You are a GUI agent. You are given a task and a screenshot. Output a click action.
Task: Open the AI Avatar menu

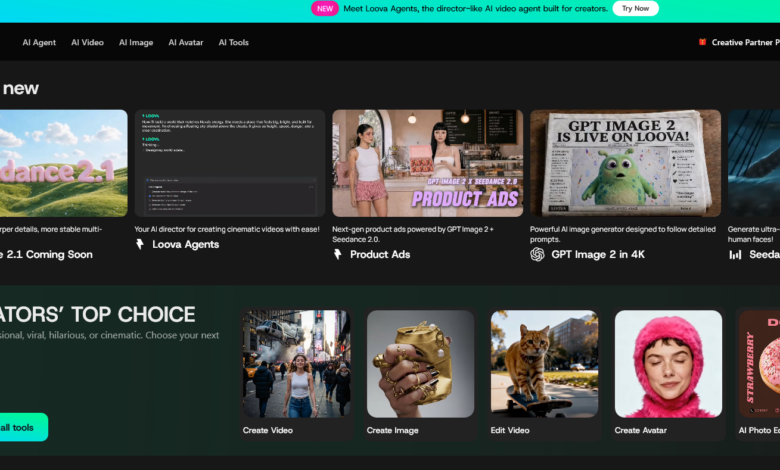186,43
